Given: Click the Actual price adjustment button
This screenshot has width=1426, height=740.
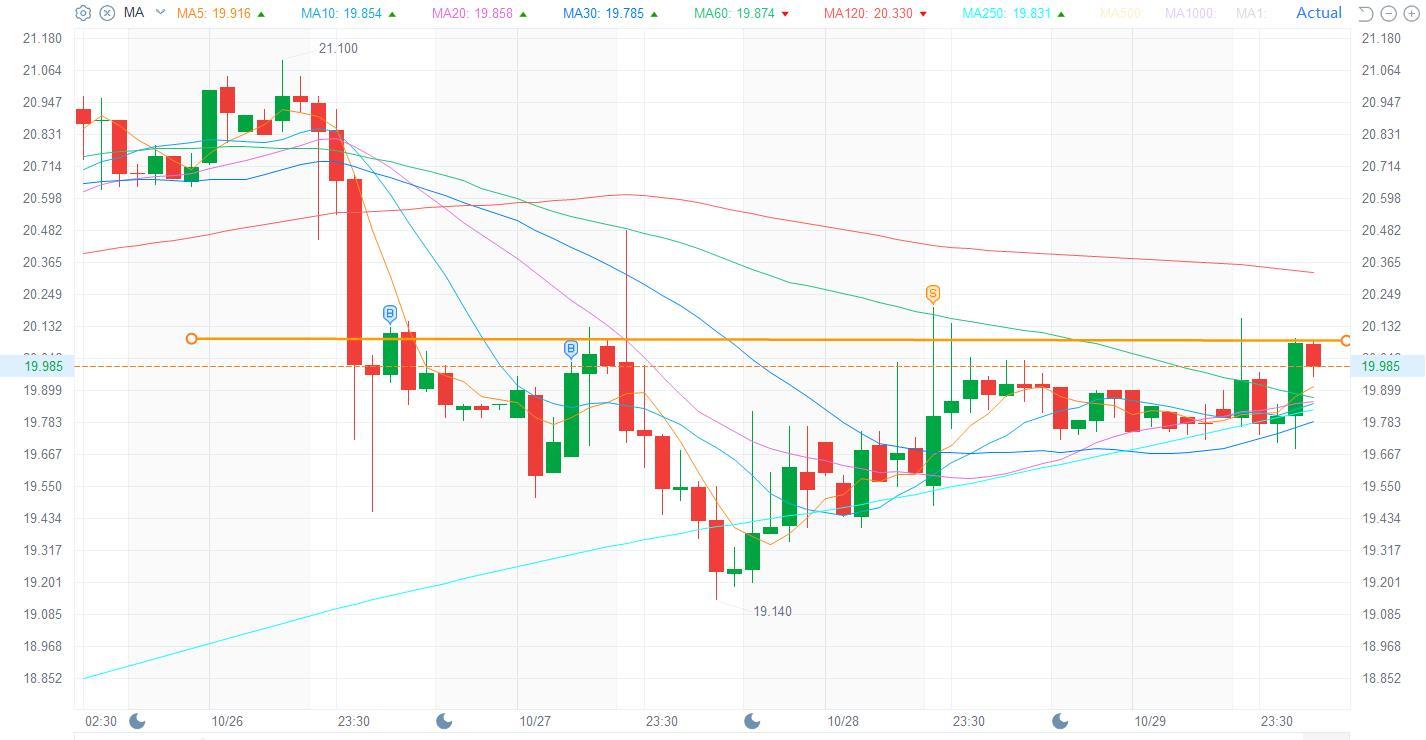Looking at the screenshot, I should [1318, 13].
